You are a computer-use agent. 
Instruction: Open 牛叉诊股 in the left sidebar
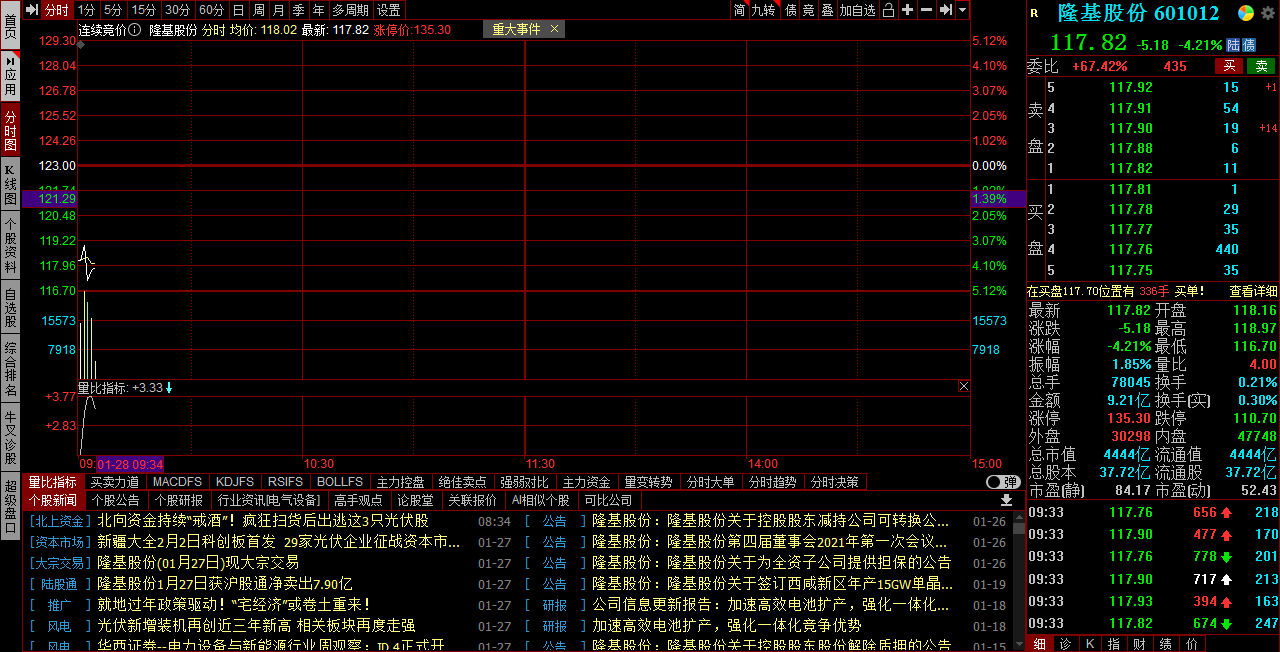coord(10,438)
